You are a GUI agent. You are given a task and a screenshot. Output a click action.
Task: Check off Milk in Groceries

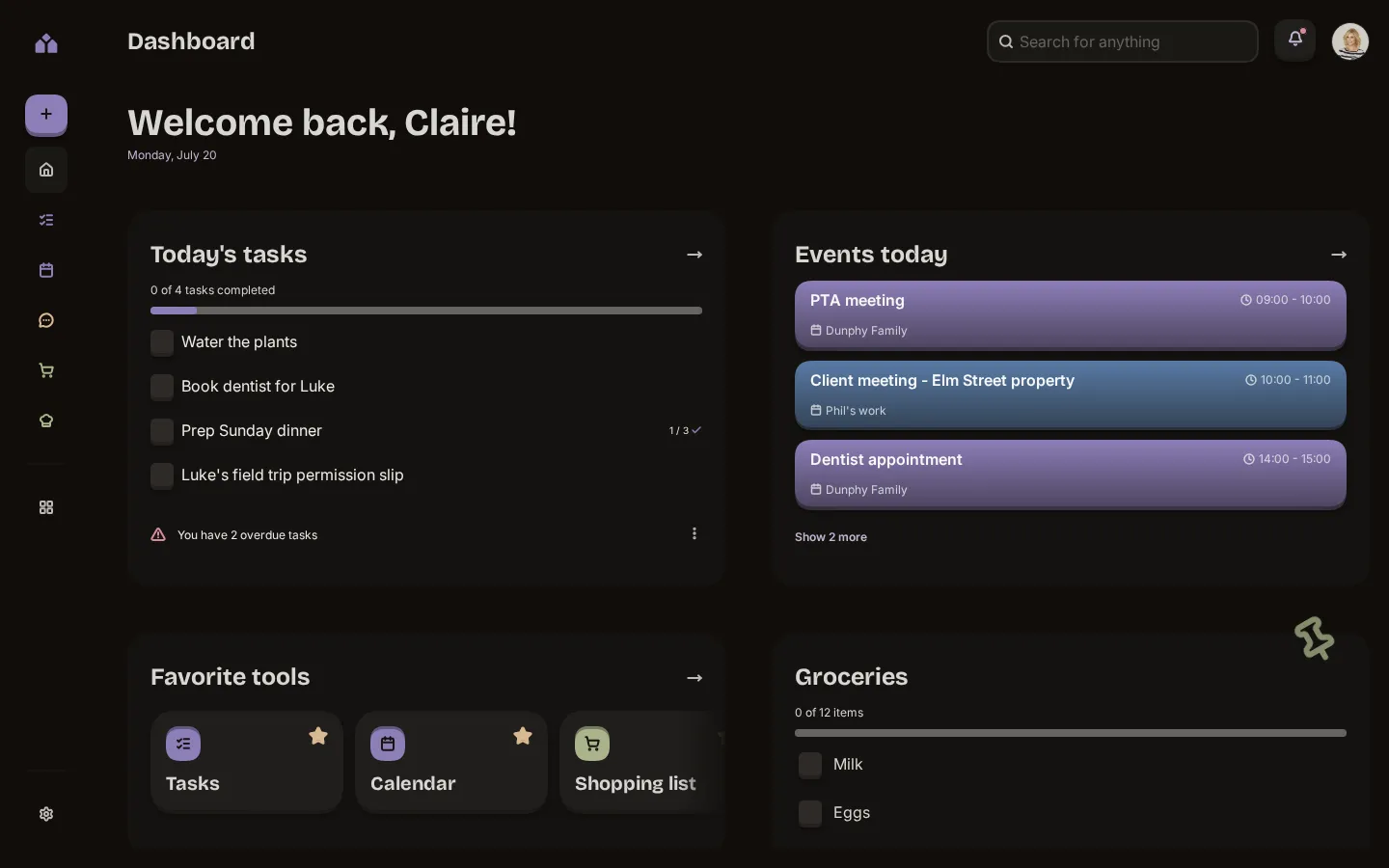click(x=810, y=765)
